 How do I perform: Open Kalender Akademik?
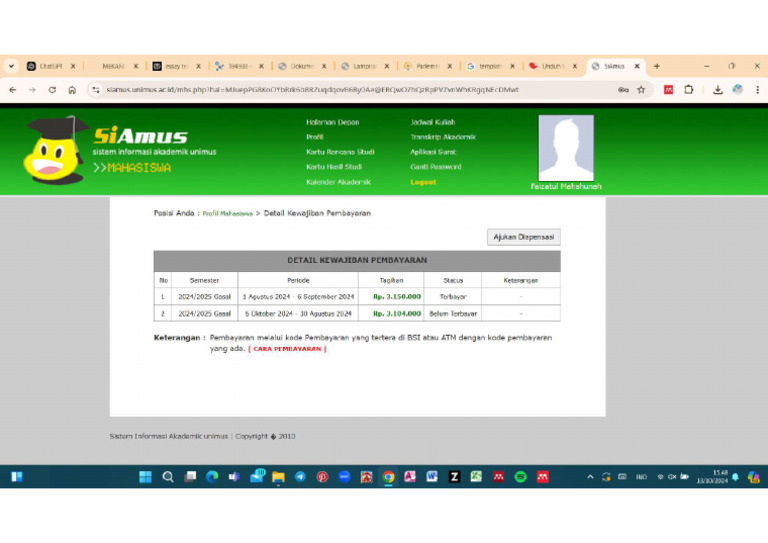338,182
